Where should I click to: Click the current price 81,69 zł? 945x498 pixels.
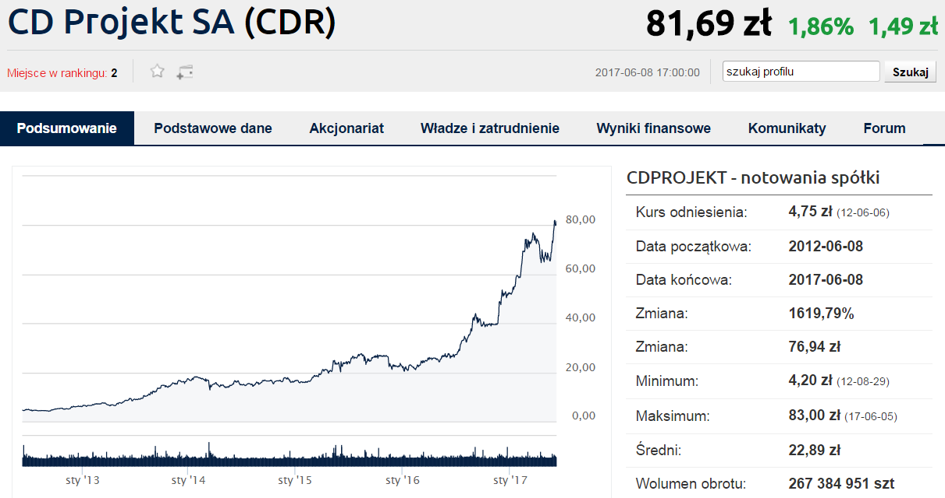[x=709, y=24]
